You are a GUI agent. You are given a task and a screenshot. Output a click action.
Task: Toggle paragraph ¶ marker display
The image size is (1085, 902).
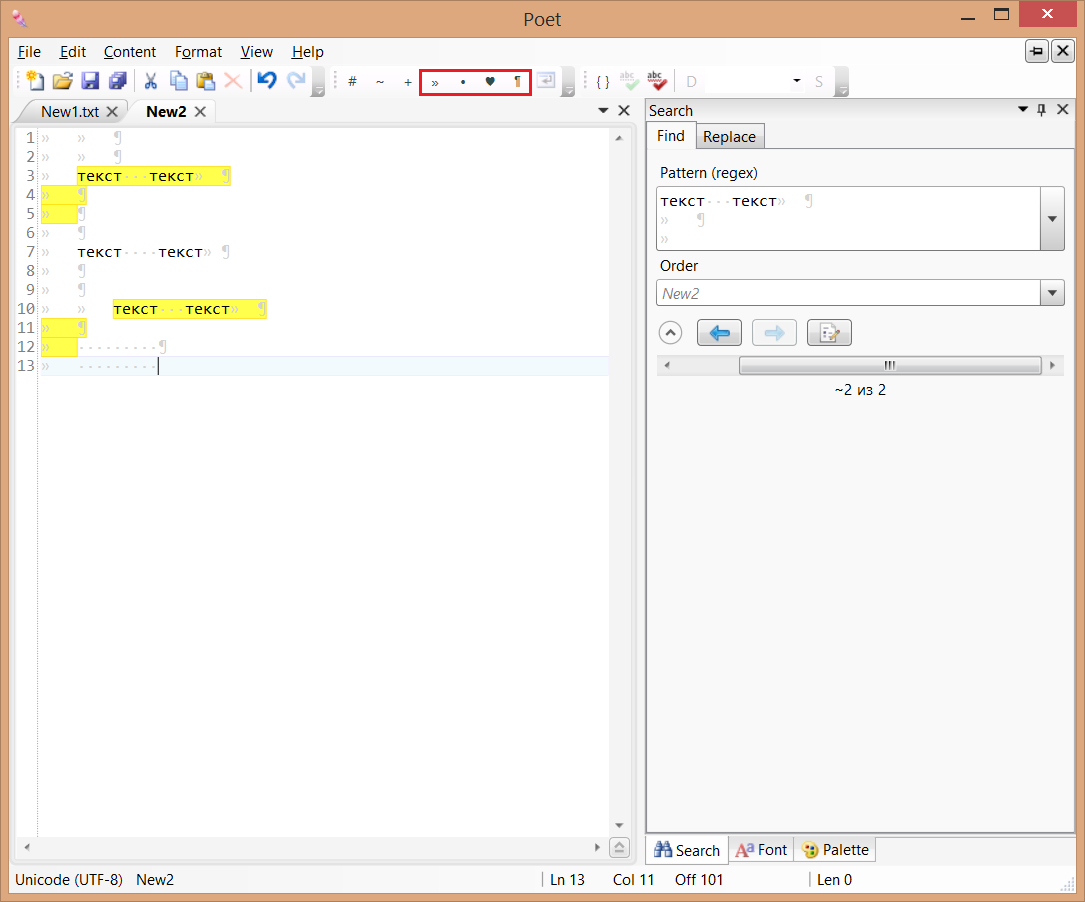[517, 82]
